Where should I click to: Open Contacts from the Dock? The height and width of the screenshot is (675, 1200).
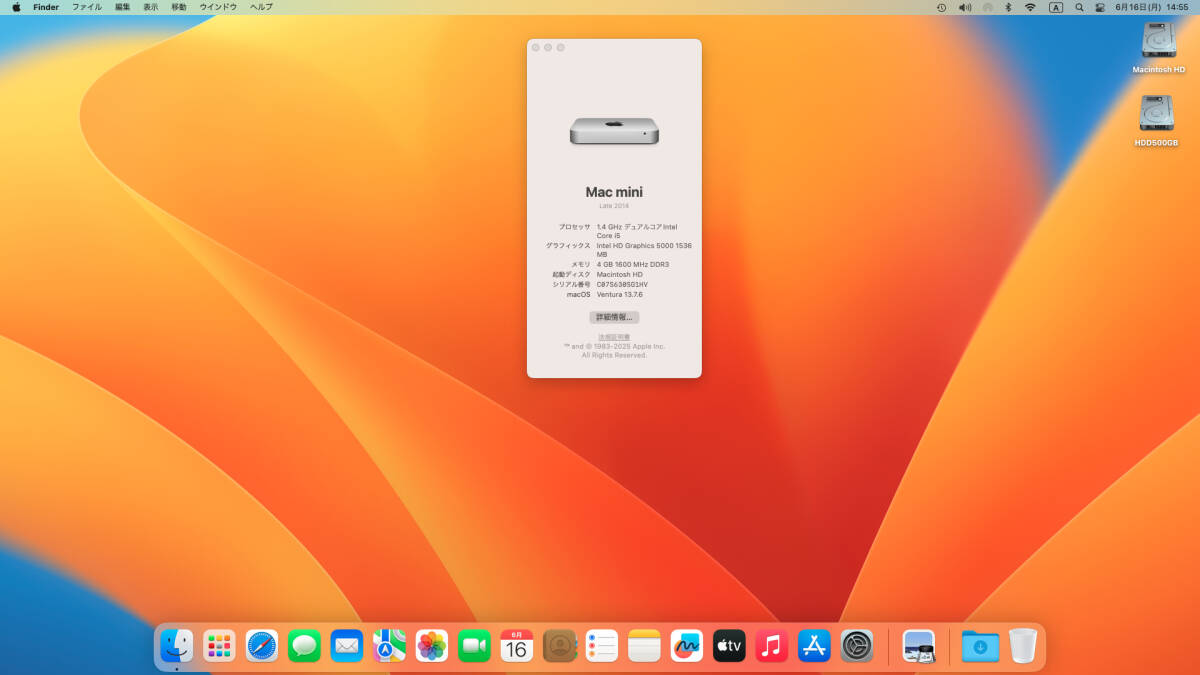[559, 646]
